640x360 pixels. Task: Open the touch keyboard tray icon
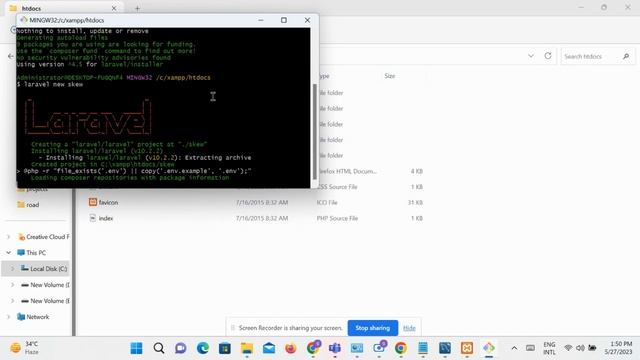pyautogui.click(x=530, y=348)
